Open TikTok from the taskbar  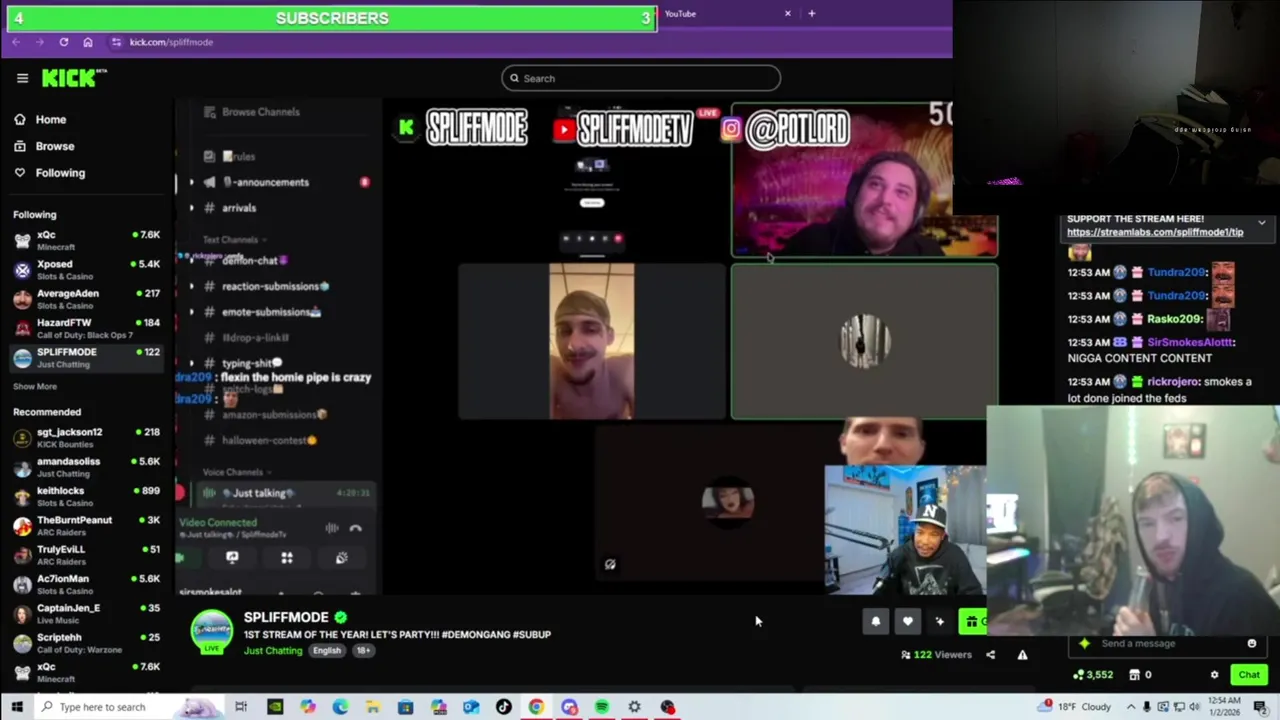[x=504, y=707]
